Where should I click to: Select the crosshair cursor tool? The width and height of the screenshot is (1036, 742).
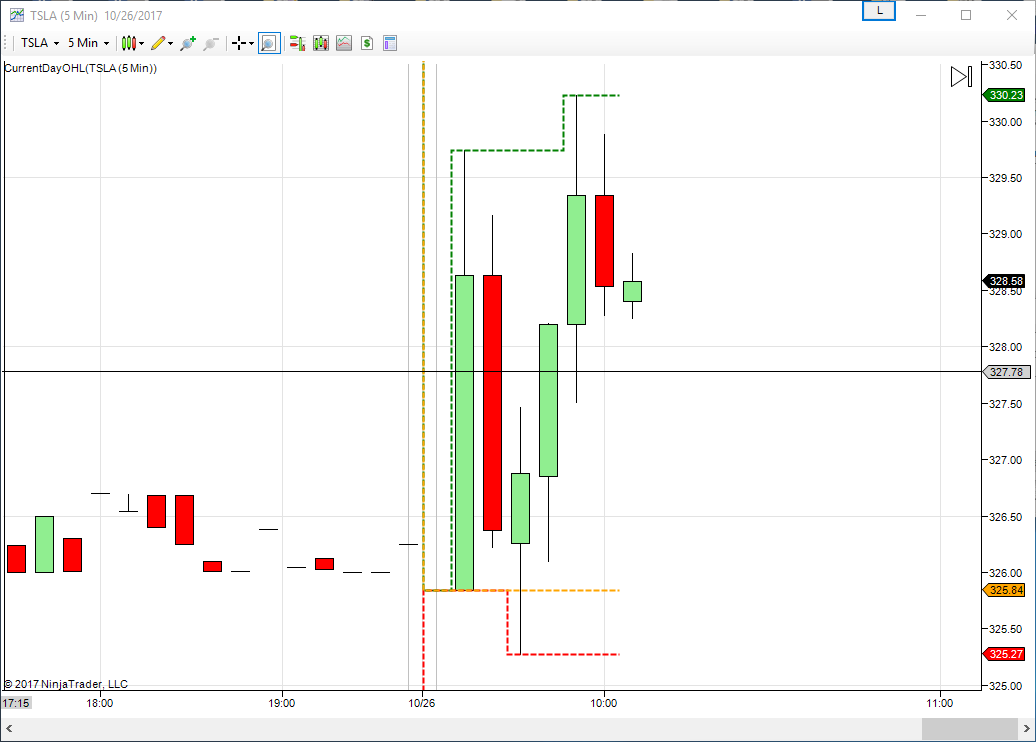[x=239, y=44]
